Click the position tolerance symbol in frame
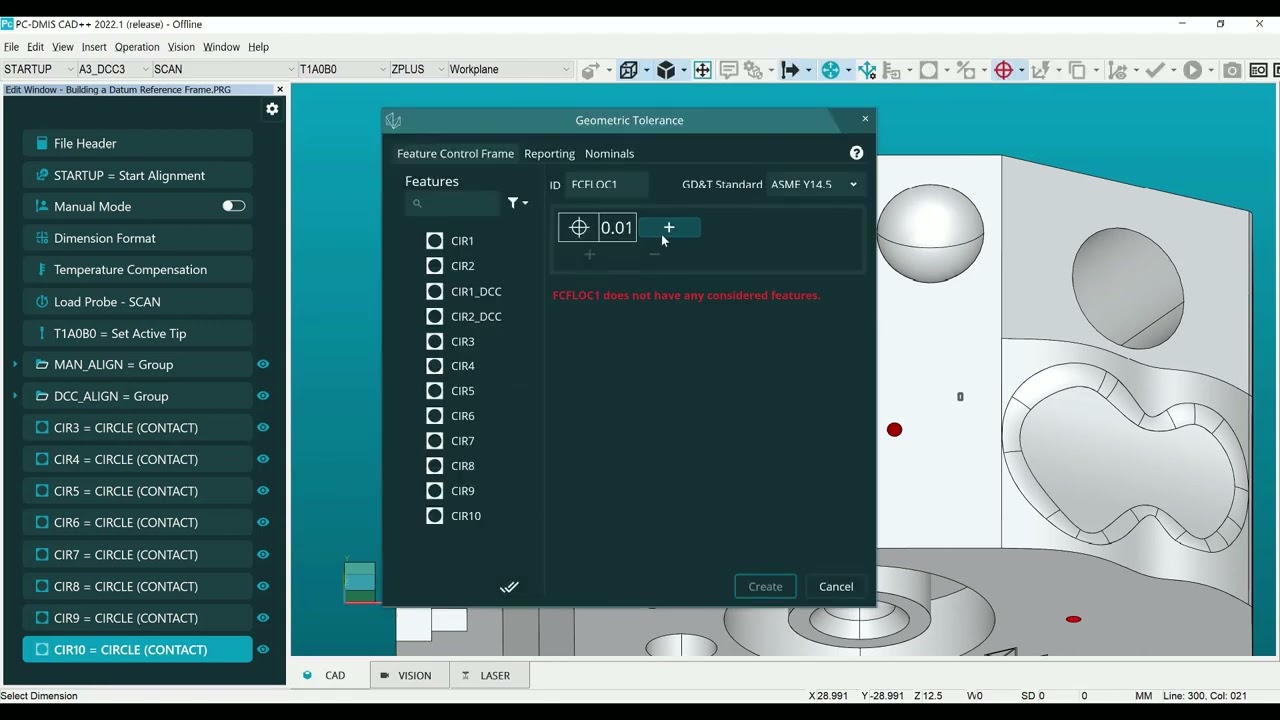1280x720 pixels. click(x=579, y=228)
